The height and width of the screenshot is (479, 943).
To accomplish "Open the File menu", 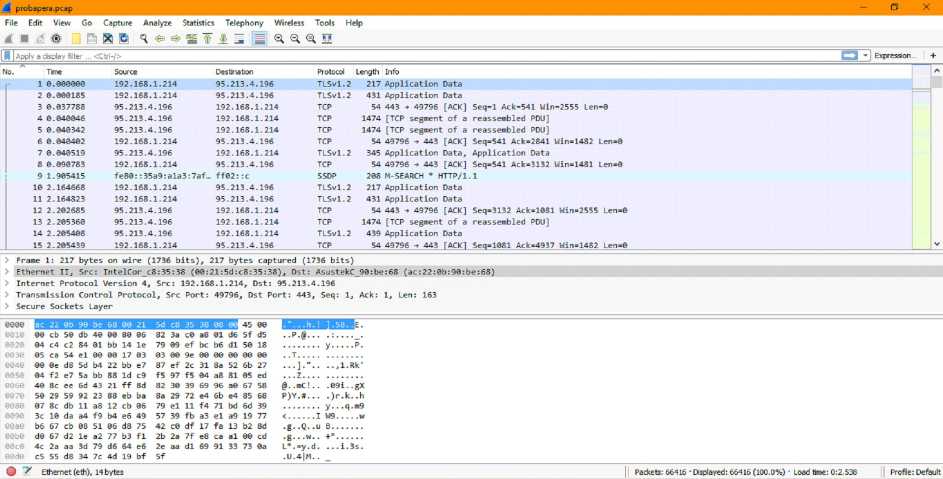I will (11, 23).
